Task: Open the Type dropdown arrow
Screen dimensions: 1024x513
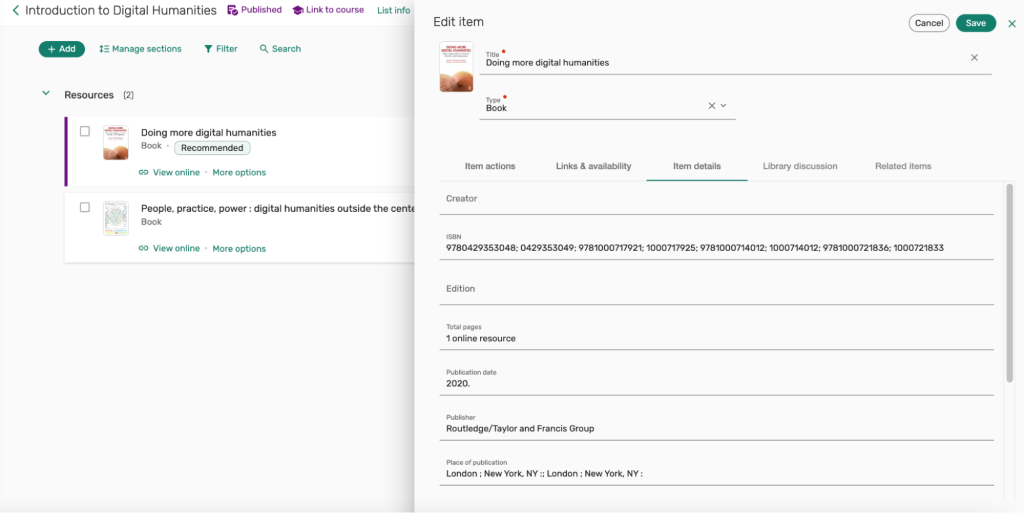Action: pyautogui.click(x=724, y=105)
